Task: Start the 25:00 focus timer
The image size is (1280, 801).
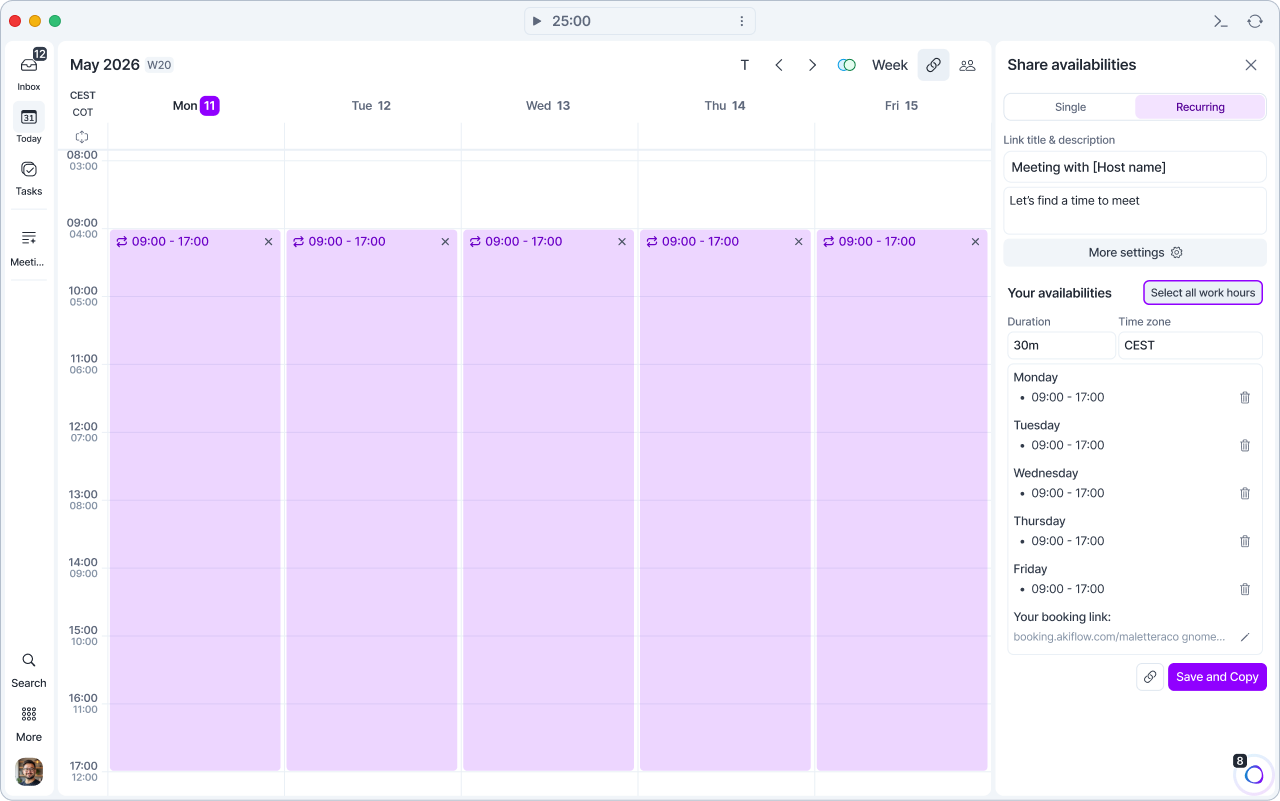Action: point(537,21)
